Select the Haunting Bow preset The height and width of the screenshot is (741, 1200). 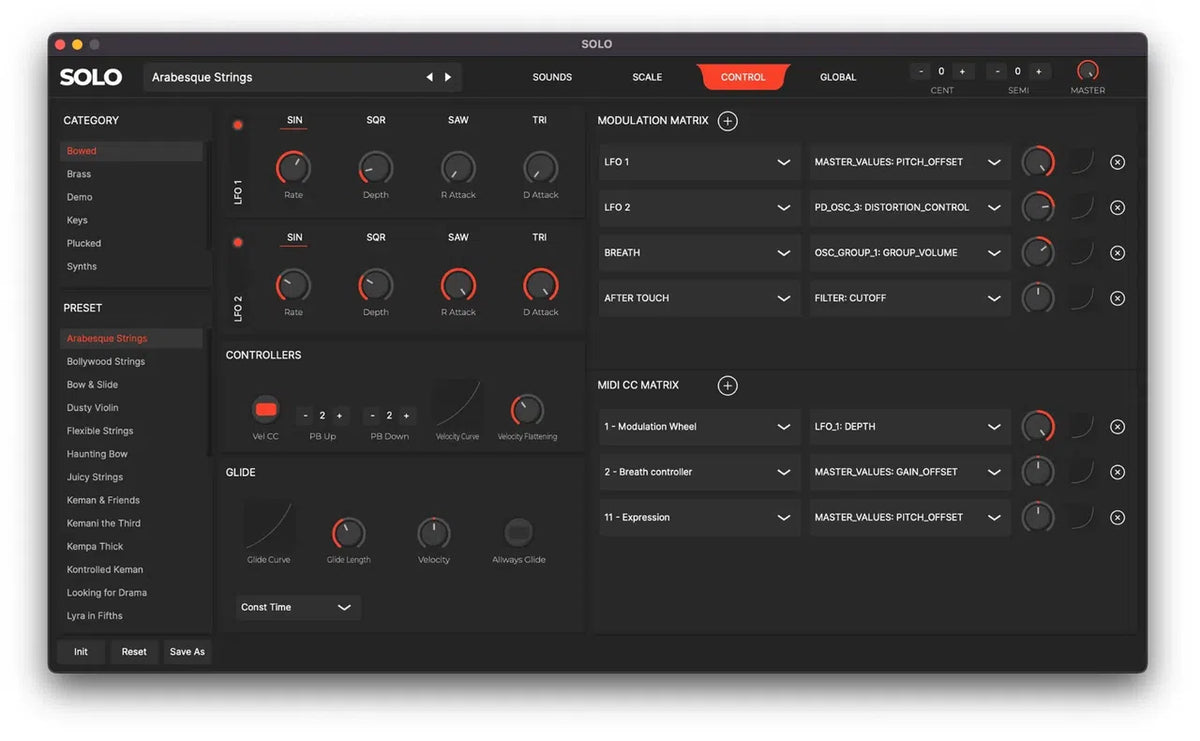coord(96,453)
